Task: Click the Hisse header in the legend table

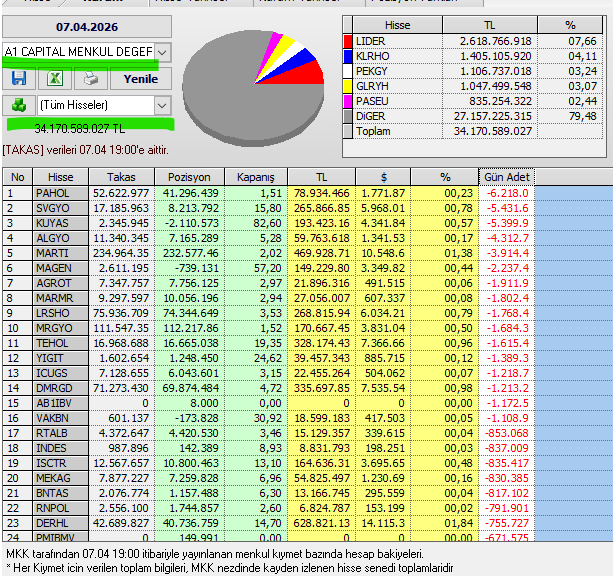Action: tap(397, 25)
